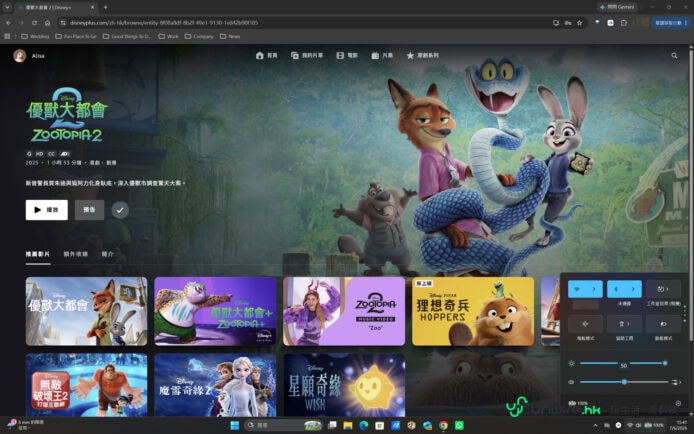This screenshot has height=434, width=694.
Task: Switch to the details tab
Action: [108, 254]
